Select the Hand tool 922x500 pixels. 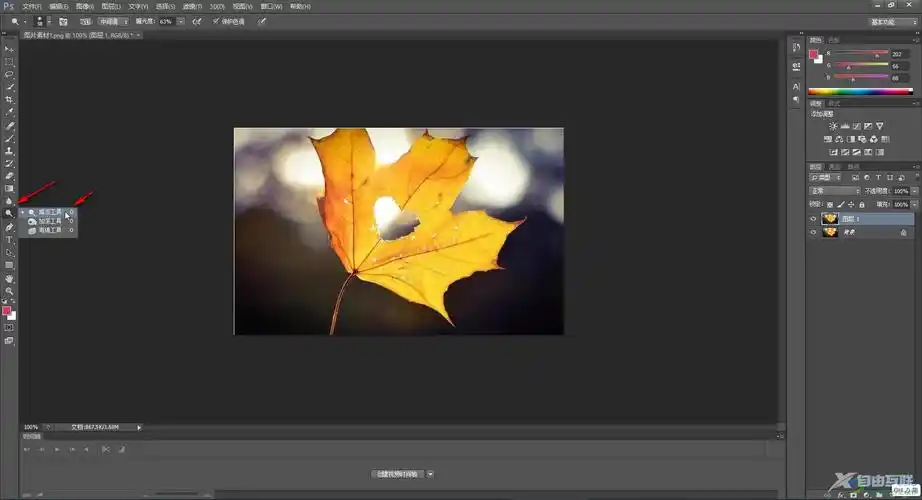(9, 279)
